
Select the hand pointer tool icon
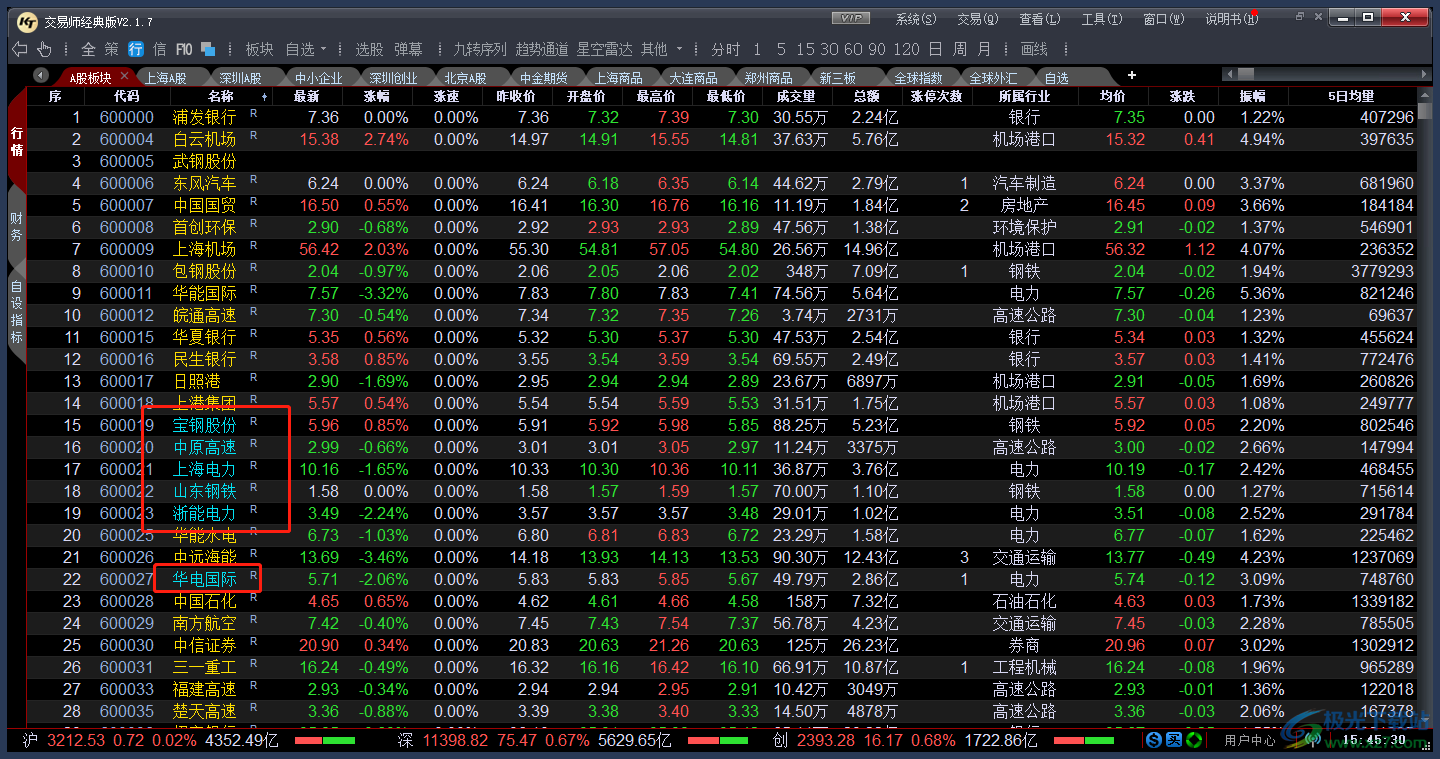pyautogui.click(x=44, y=49)
